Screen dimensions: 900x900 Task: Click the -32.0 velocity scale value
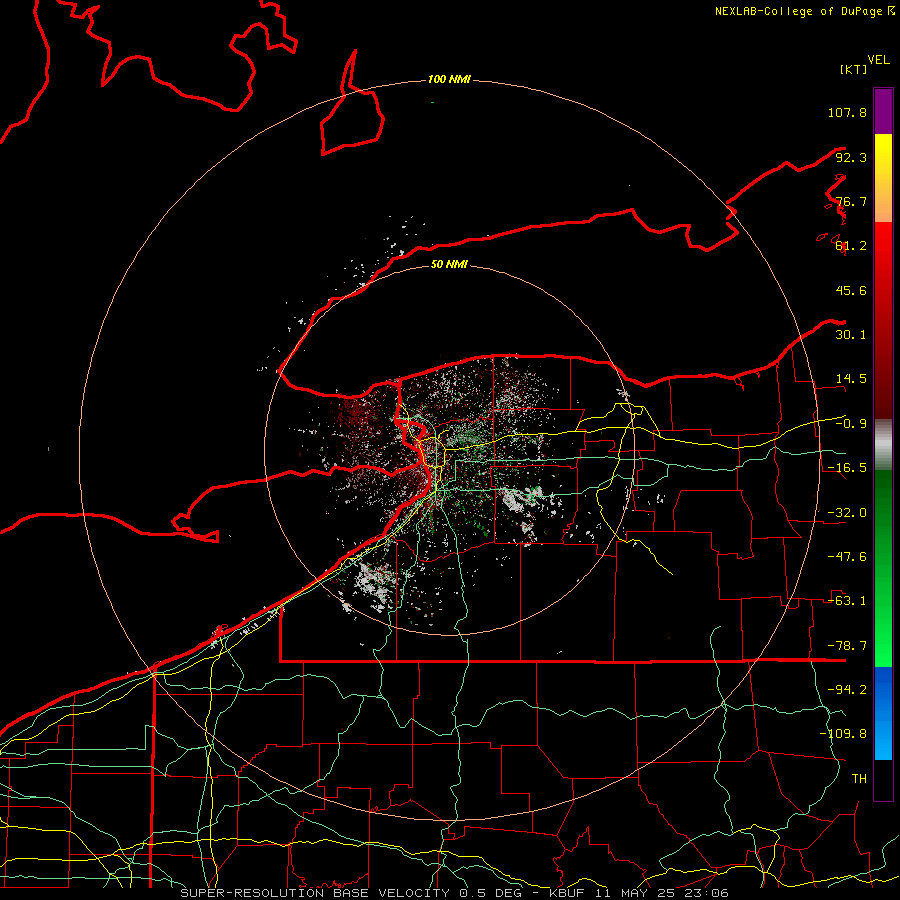(x=847, y=513)
